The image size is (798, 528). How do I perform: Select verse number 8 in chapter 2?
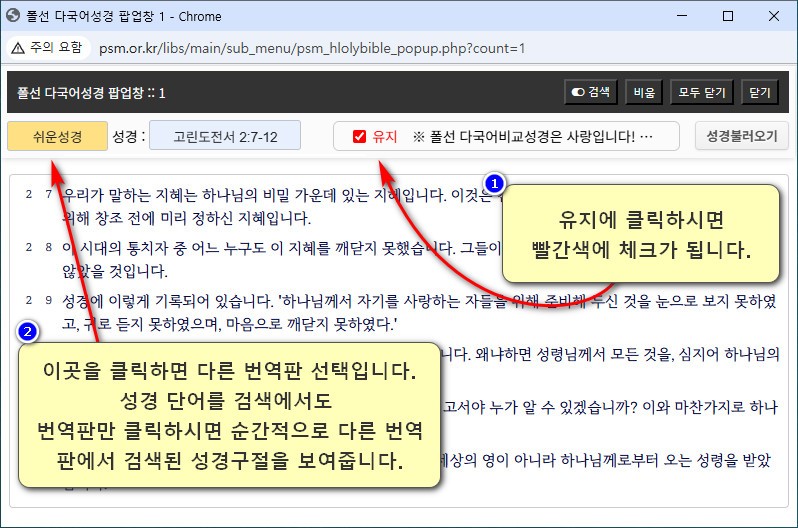(48, 247)
